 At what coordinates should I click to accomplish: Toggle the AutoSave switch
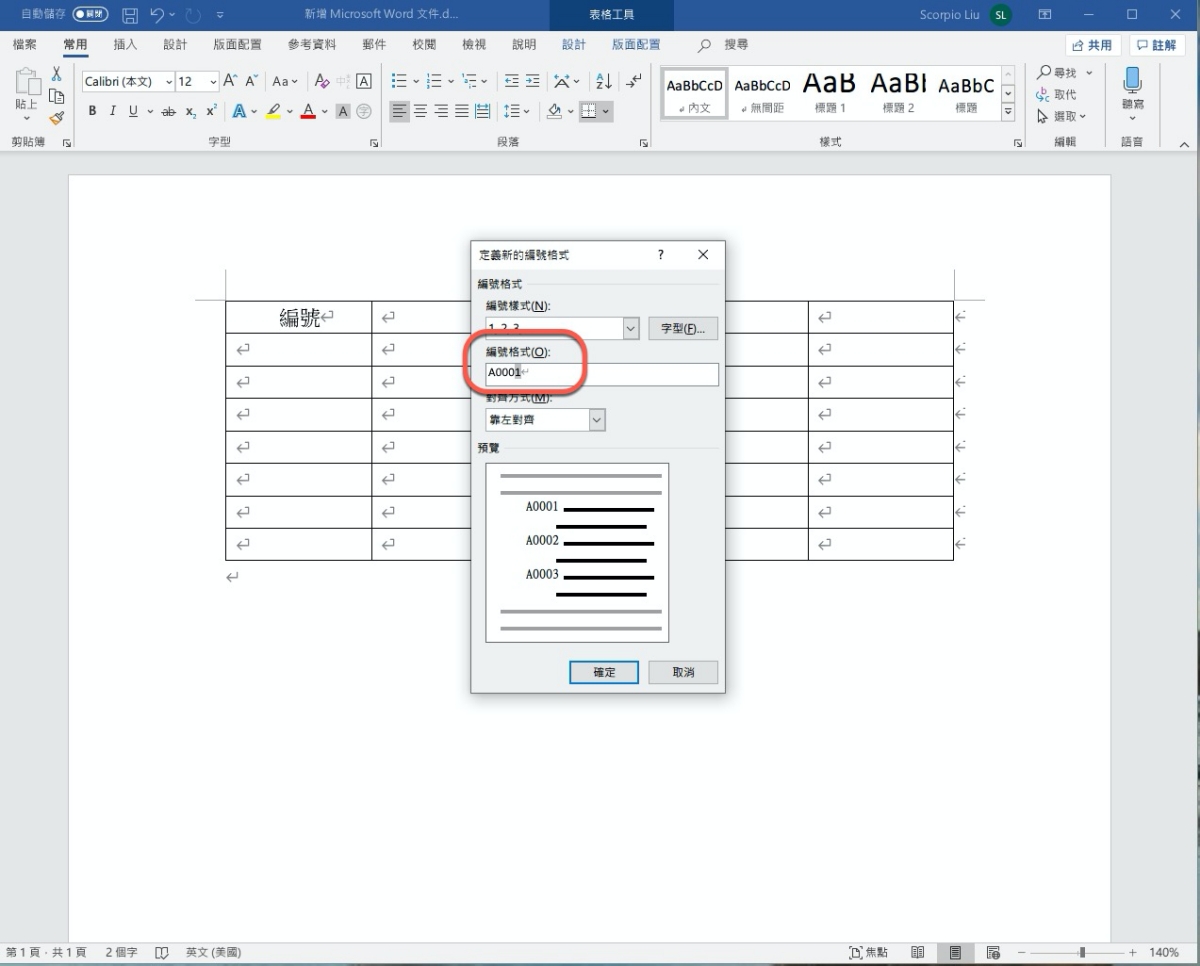pyautogui.click(x=91, y=15)
